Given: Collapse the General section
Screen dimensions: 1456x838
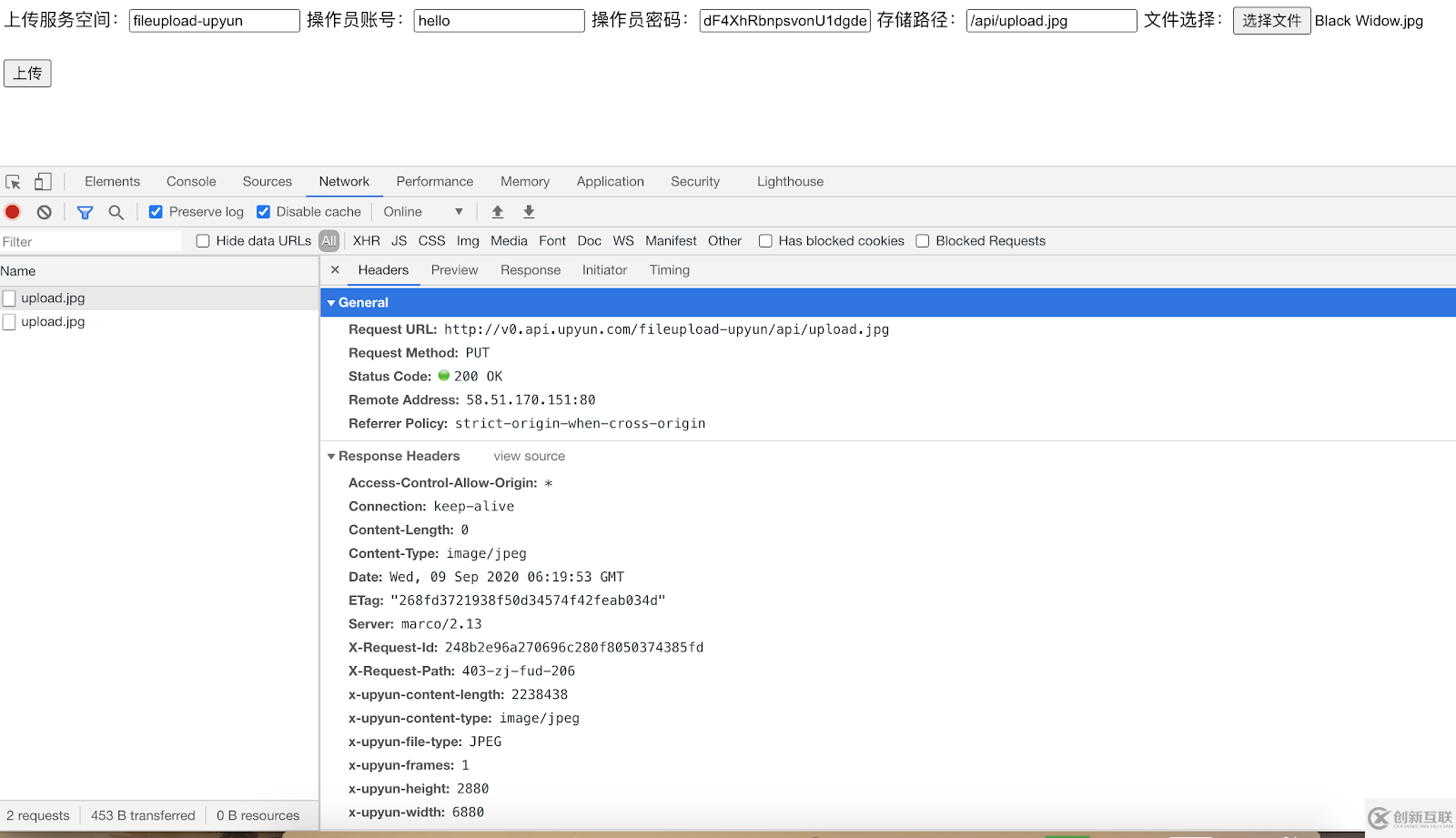Looking at the screenshot, I should (x=332, y=303).
